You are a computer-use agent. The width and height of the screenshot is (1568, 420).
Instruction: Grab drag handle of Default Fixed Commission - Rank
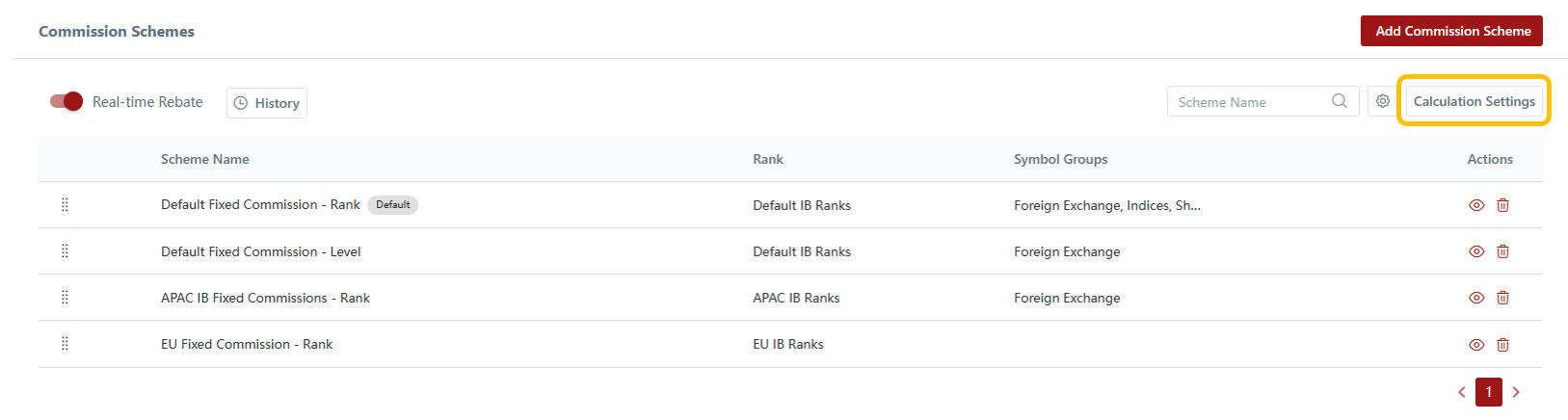click(x=65, y=204)
